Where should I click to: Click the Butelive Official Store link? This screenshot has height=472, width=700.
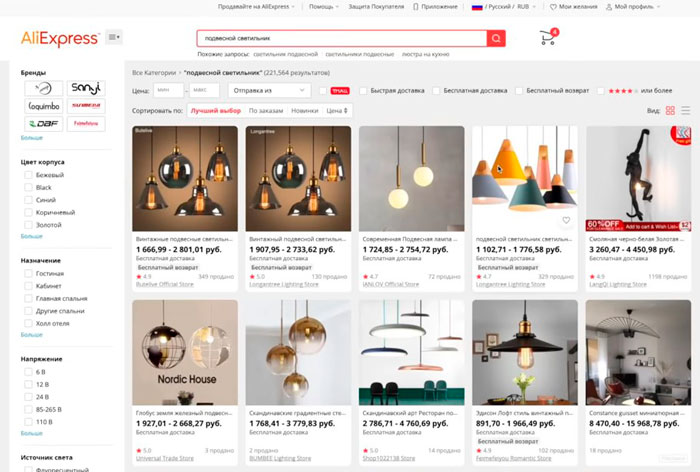[165, 284]
